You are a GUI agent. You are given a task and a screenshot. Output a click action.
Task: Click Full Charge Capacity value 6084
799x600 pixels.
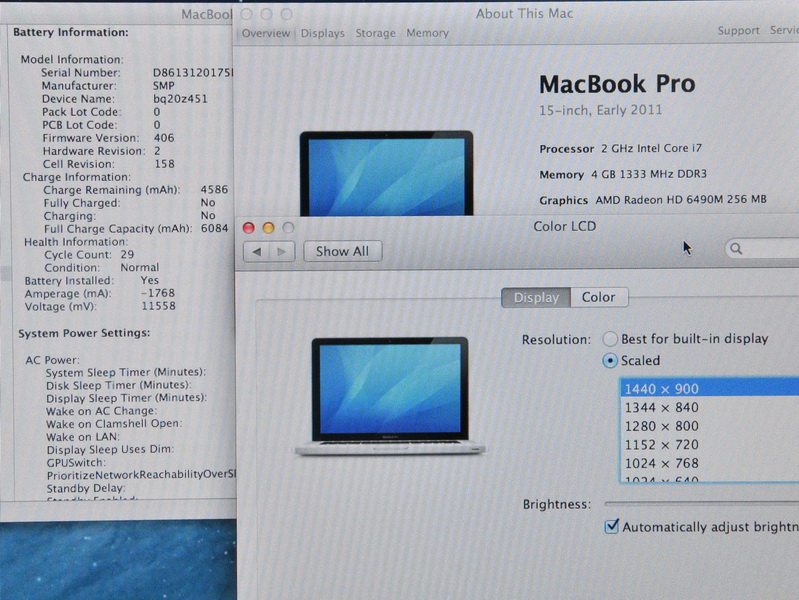(215, 228)
